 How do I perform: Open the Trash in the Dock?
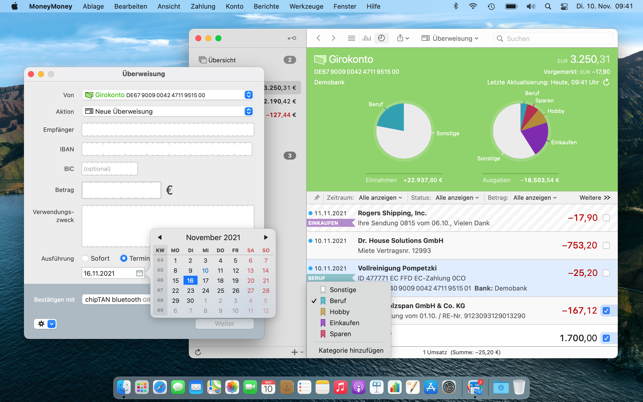tap(519, 387)
